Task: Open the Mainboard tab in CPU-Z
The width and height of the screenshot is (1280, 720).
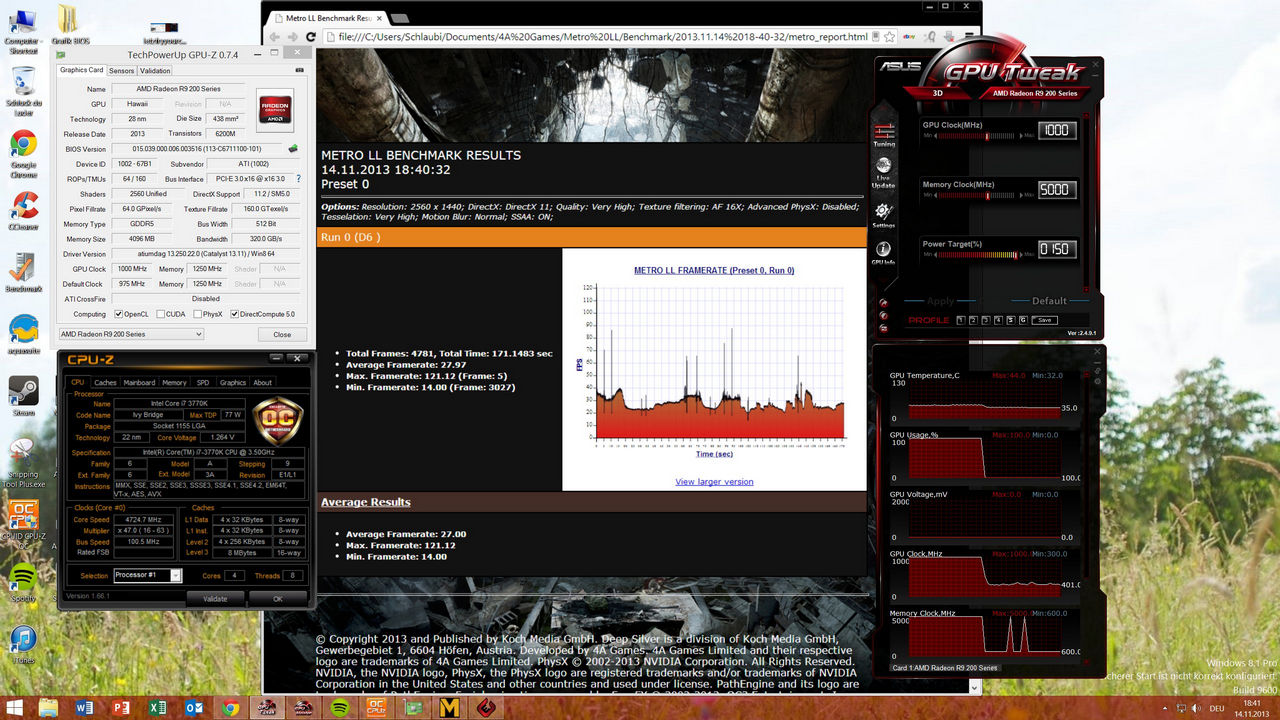Action: [139, 382]
